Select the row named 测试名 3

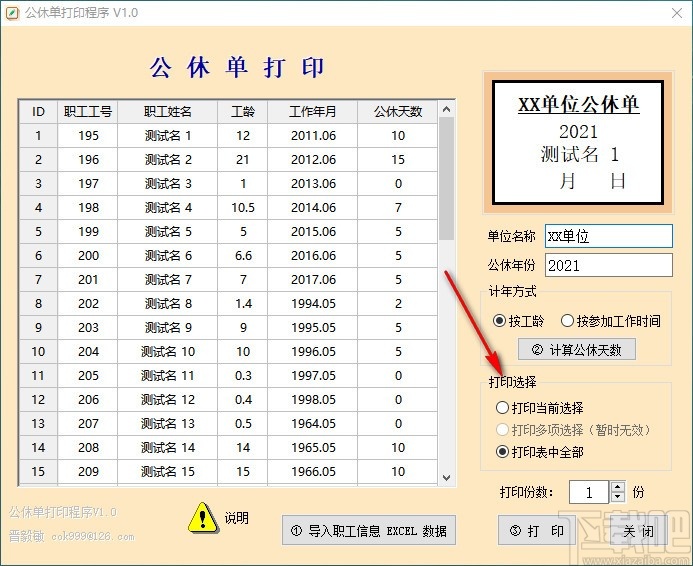(228, 183)
